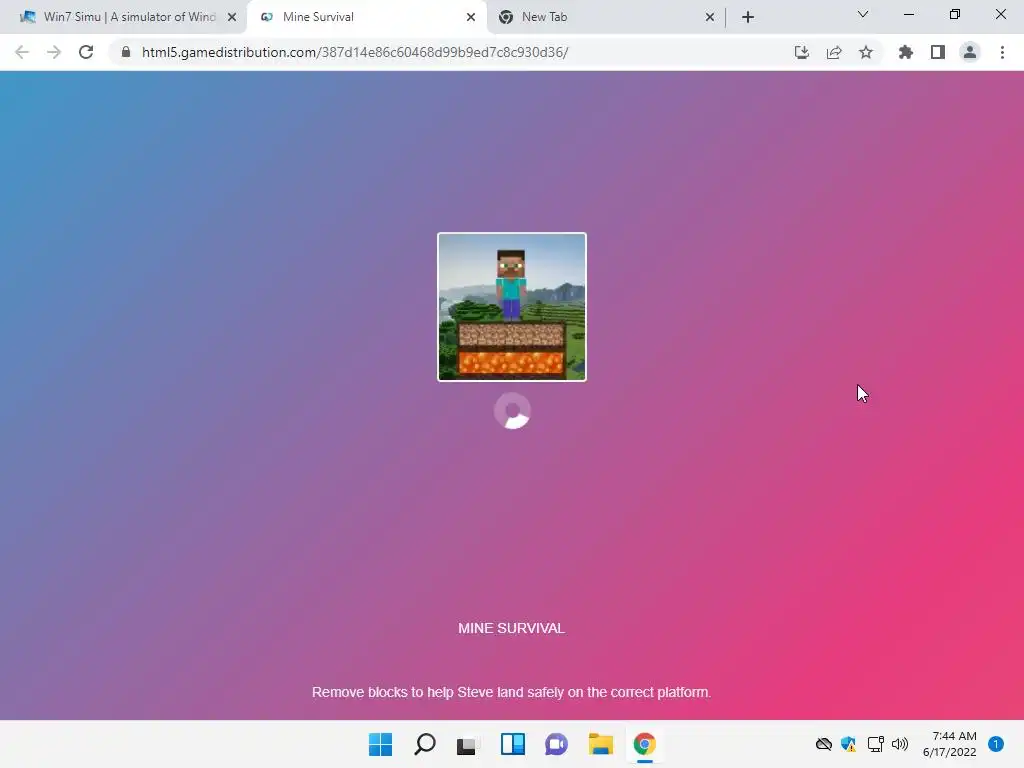The image size is (1024, 768).
Task: Click the loading spinner indicator
Action: [x=513, y=411]
